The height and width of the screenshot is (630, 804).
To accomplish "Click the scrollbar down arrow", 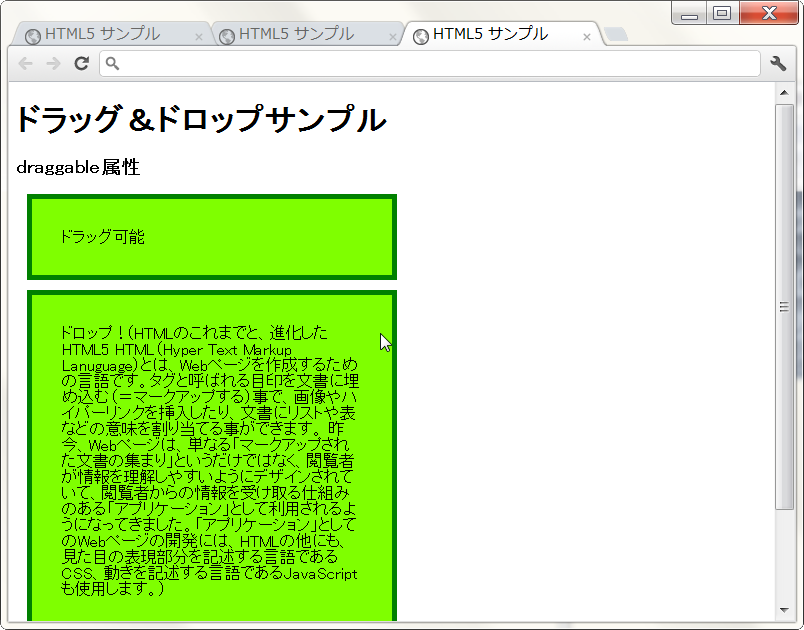I will point(784,609).
